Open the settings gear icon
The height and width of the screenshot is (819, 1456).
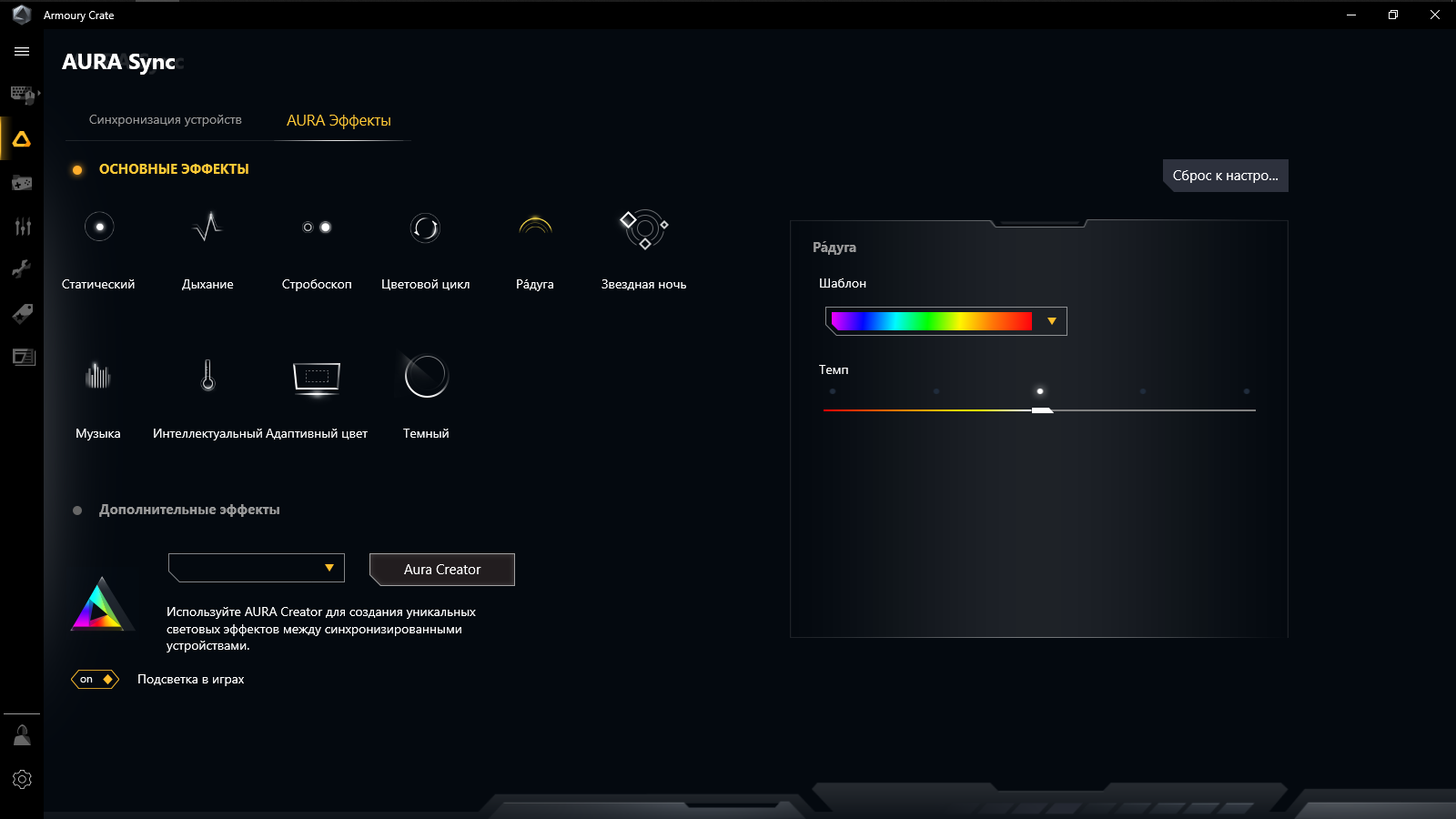[x=22, y=780]
